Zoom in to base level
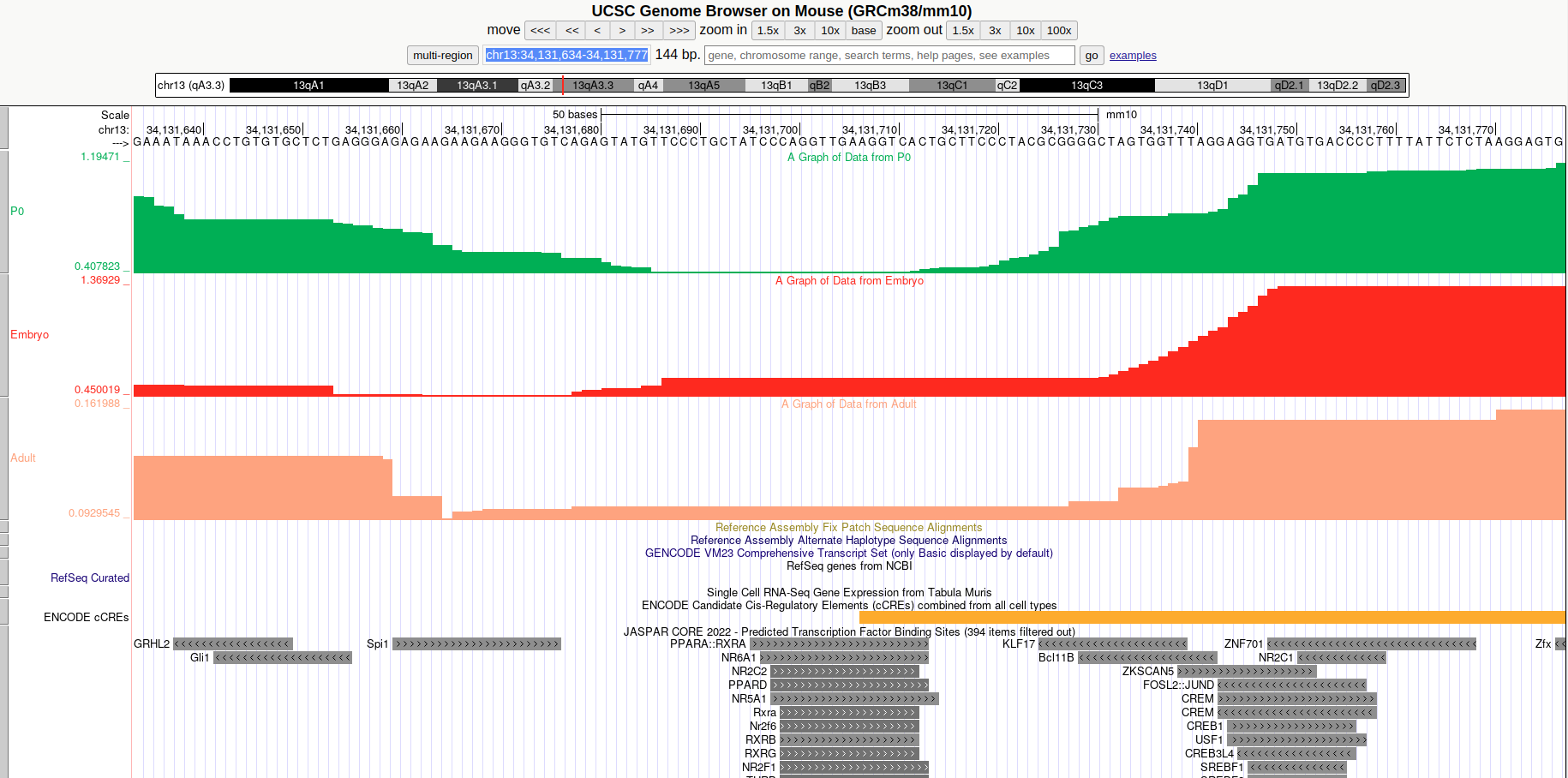 pos(863,30)
